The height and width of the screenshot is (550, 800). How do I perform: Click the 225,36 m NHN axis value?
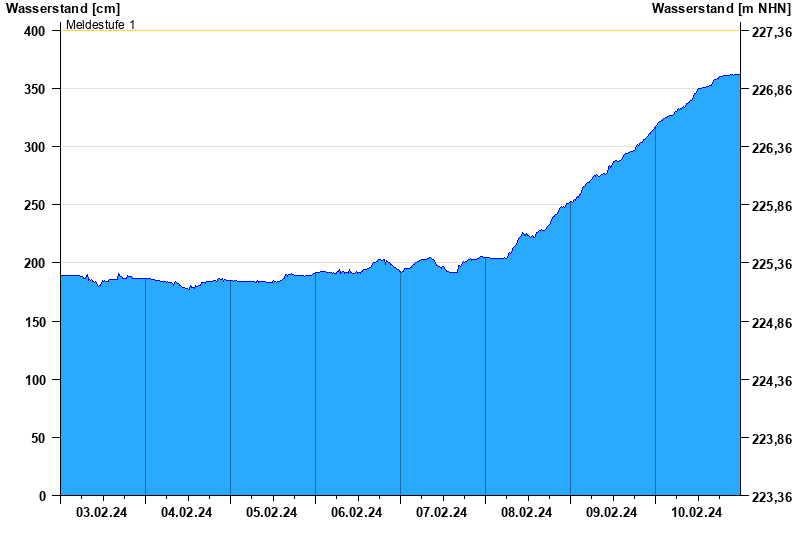tap(771, 265)
